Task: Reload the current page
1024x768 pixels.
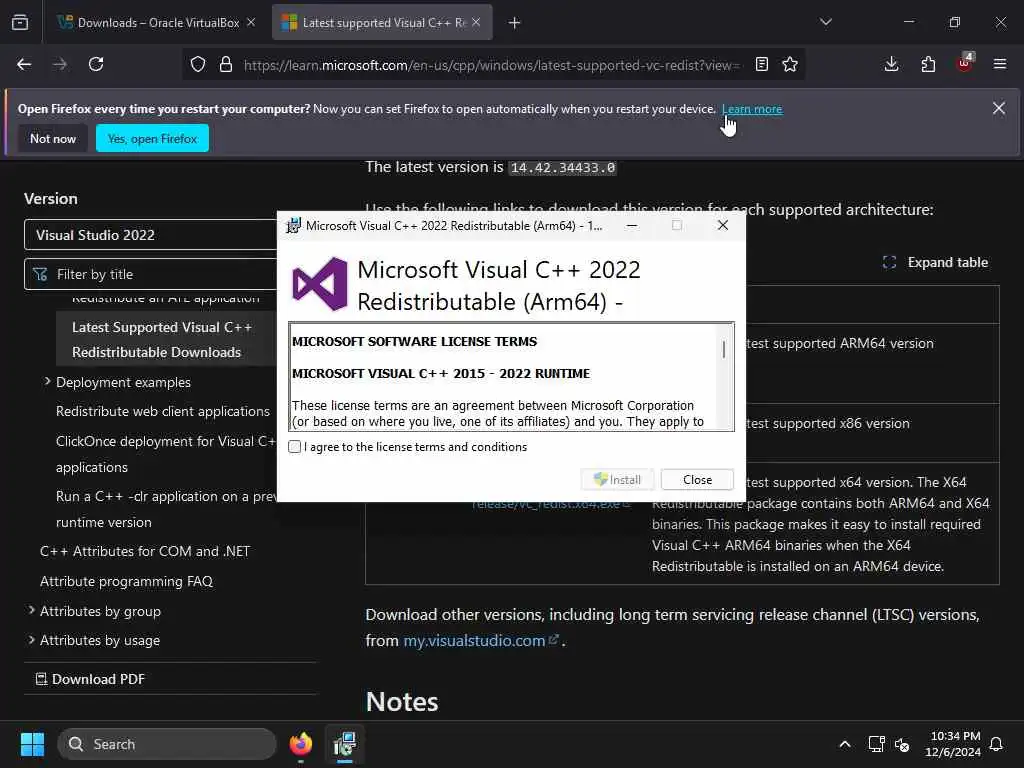Action: click(x=96, y=64)
